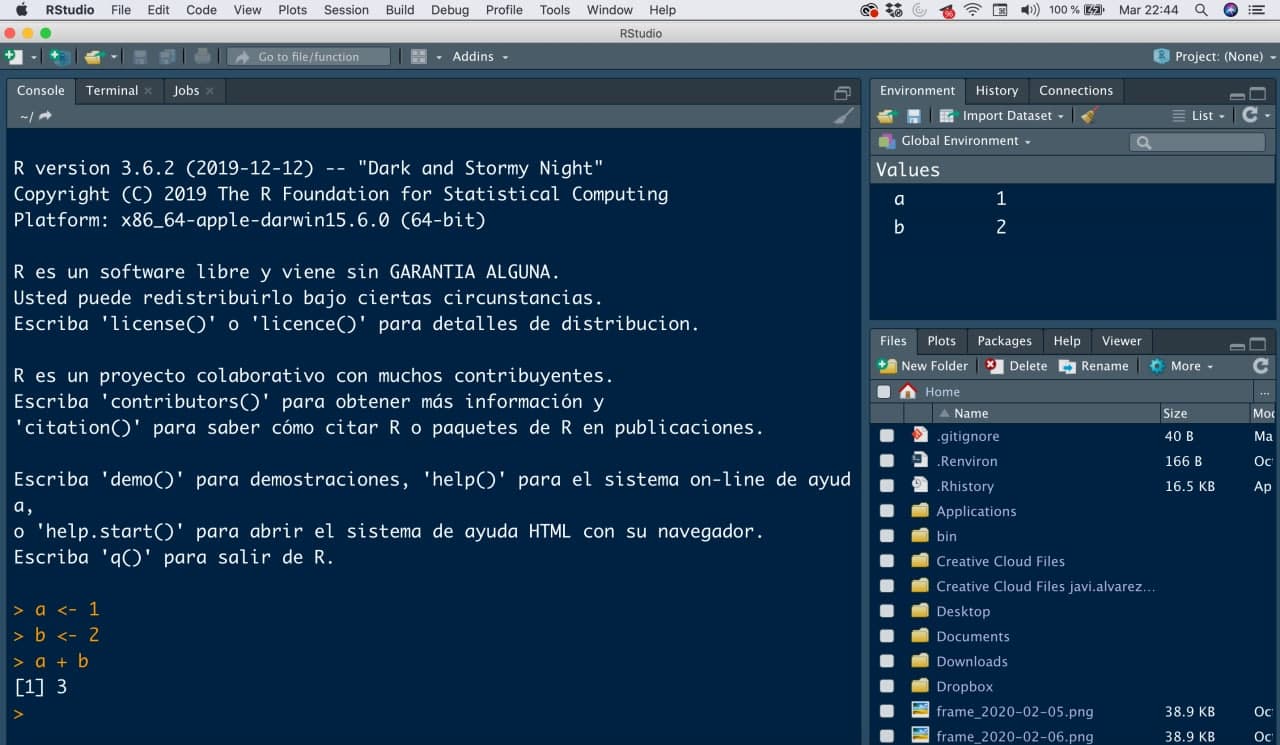
Task: Click the home directory house icon
Action: 908,392
